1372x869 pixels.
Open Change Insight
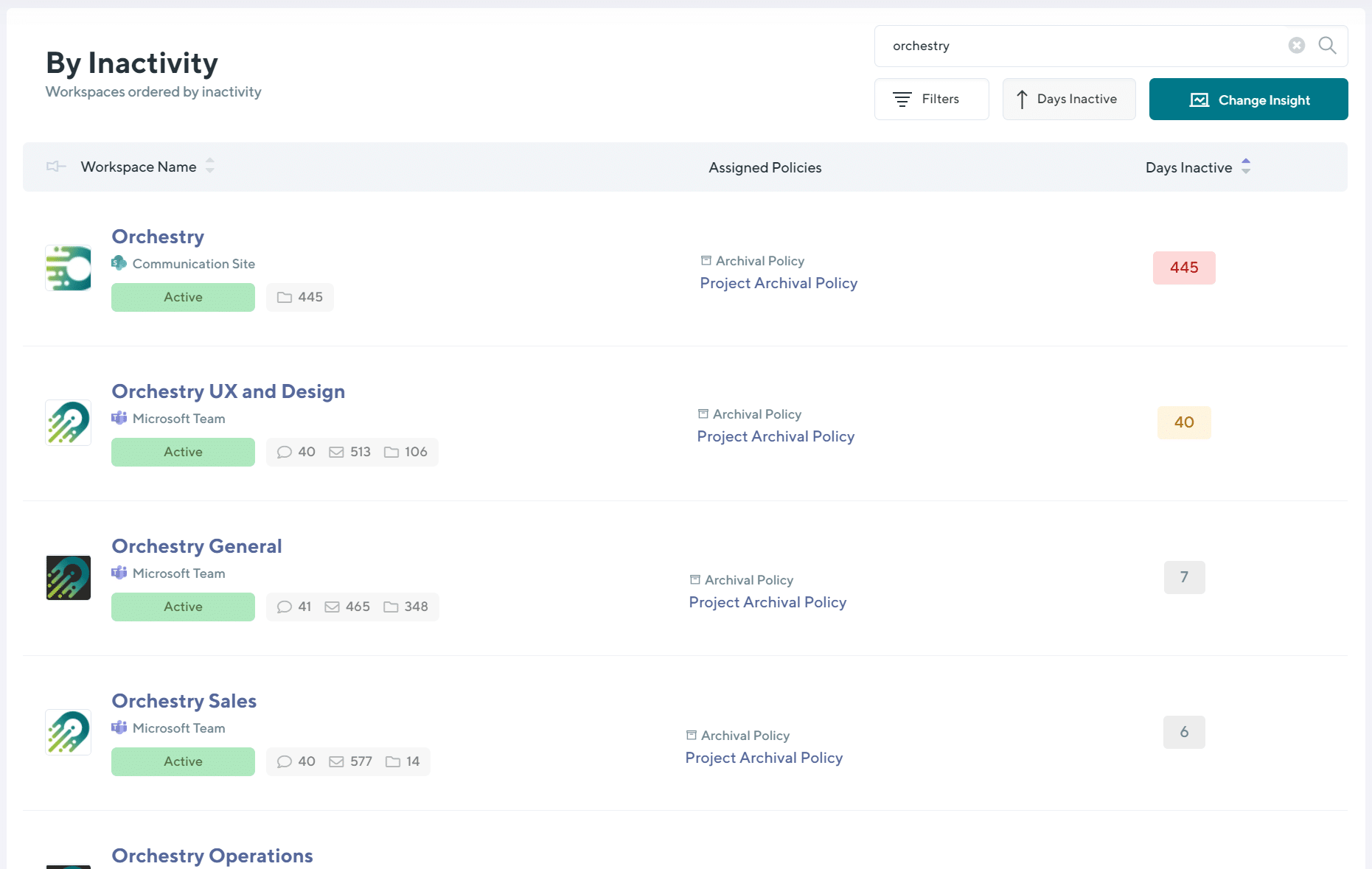[x=1248, y=99]
